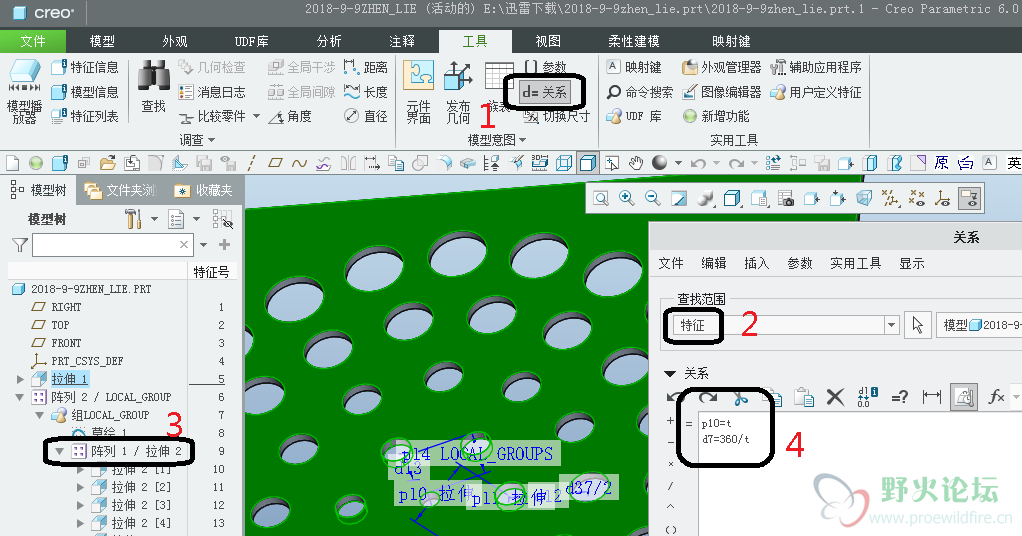Switch to the 模型 ribbon tab
Image resolution: width=1022 pixels, height=536 pixels.
pyautogui.click(x=102, y=41)
